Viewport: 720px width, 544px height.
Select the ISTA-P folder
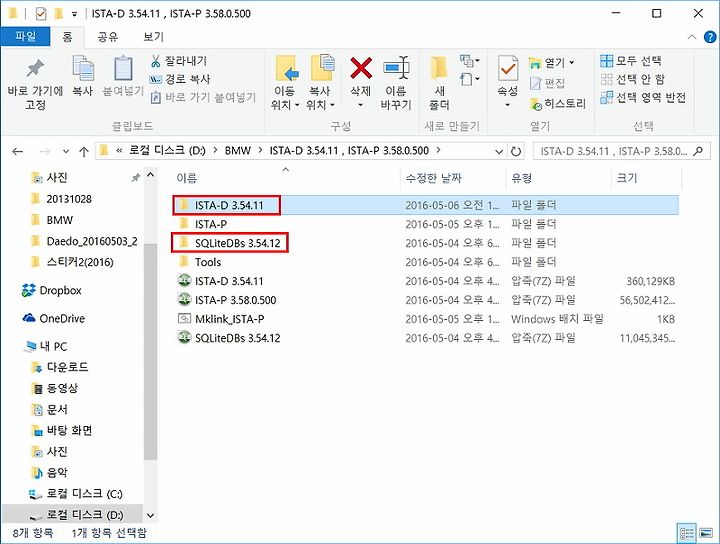click(425, 224)
